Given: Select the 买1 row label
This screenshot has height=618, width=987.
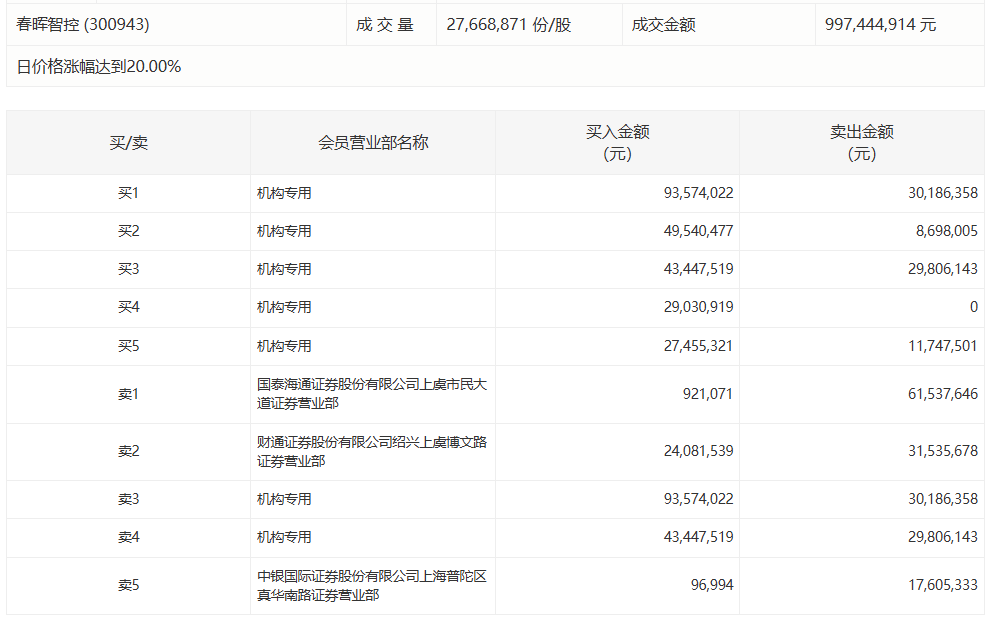Looking at the screenshot, I should coord(124,192).
